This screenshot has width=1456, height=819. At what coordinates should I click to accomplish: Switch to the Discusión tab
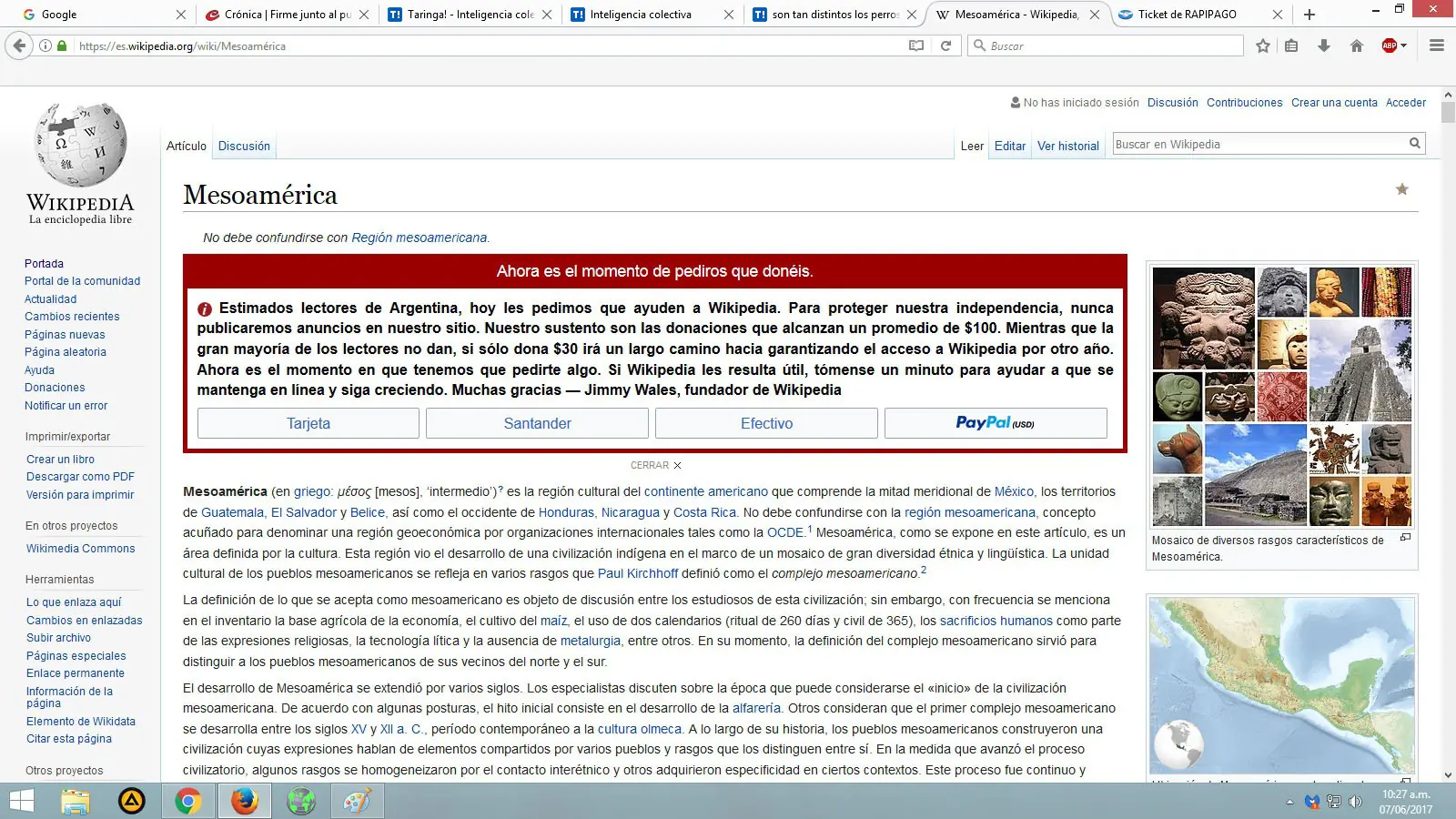[243, 146]
